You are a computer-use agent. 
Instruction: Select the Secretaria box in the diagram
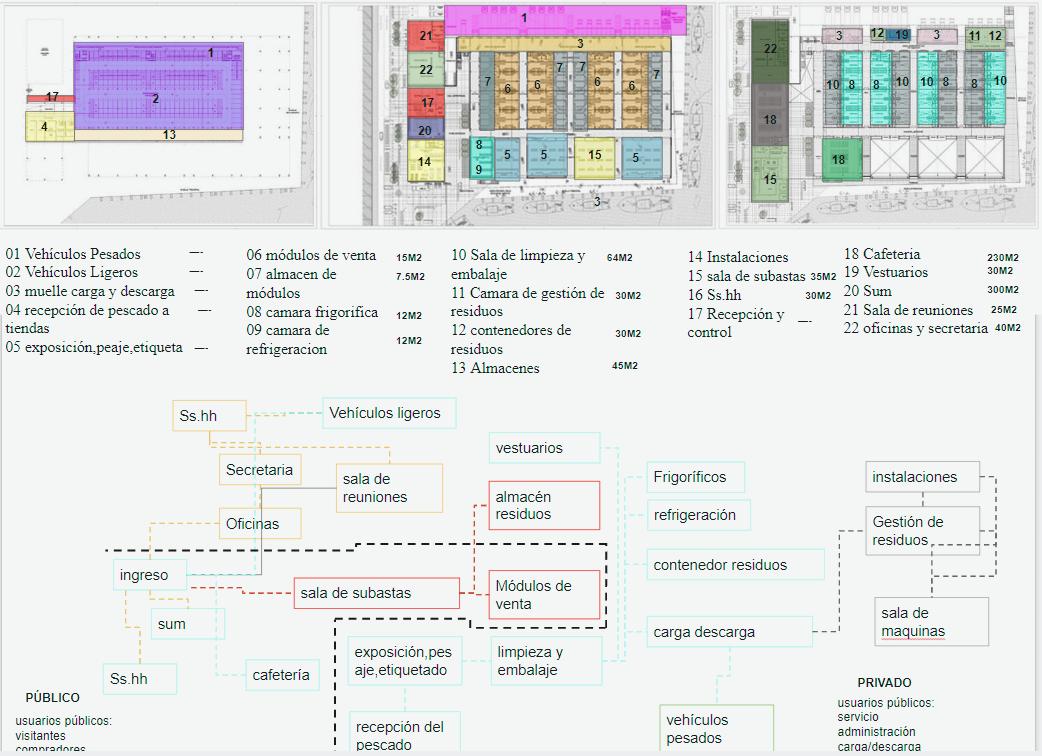pos(260,470)
